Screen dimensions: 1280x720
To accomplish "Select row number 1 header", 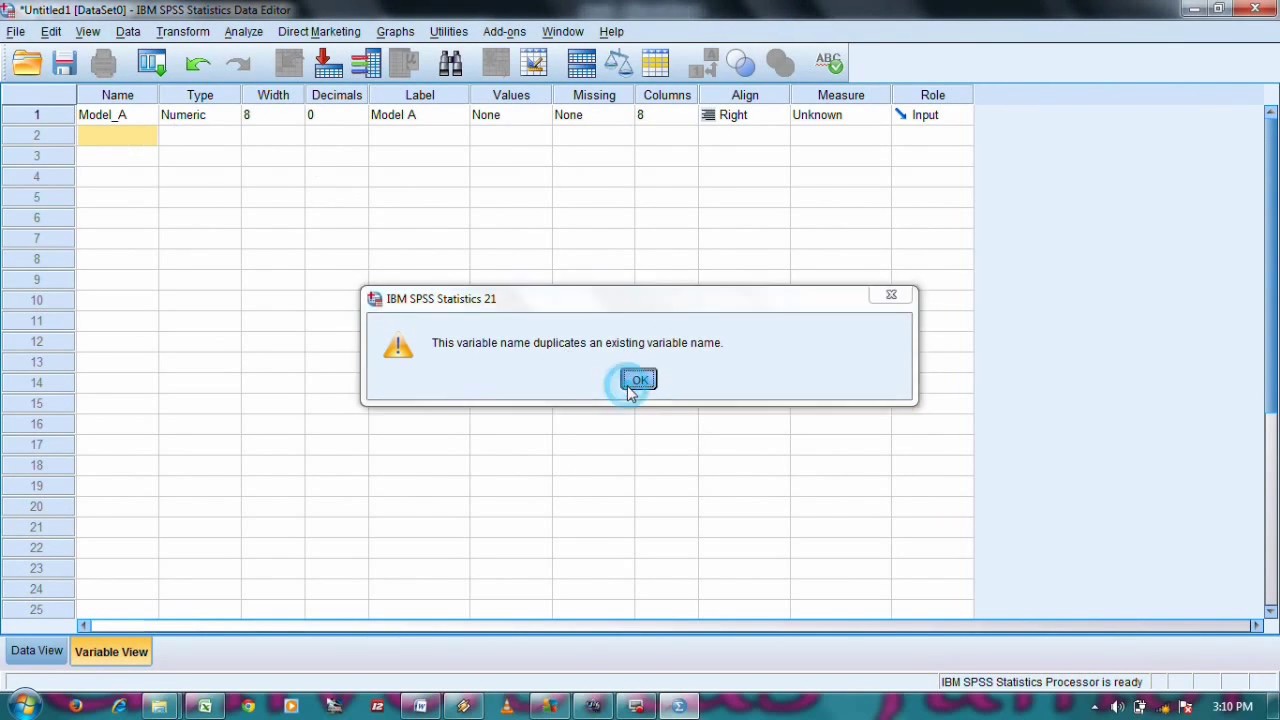I will pos(37,115).
